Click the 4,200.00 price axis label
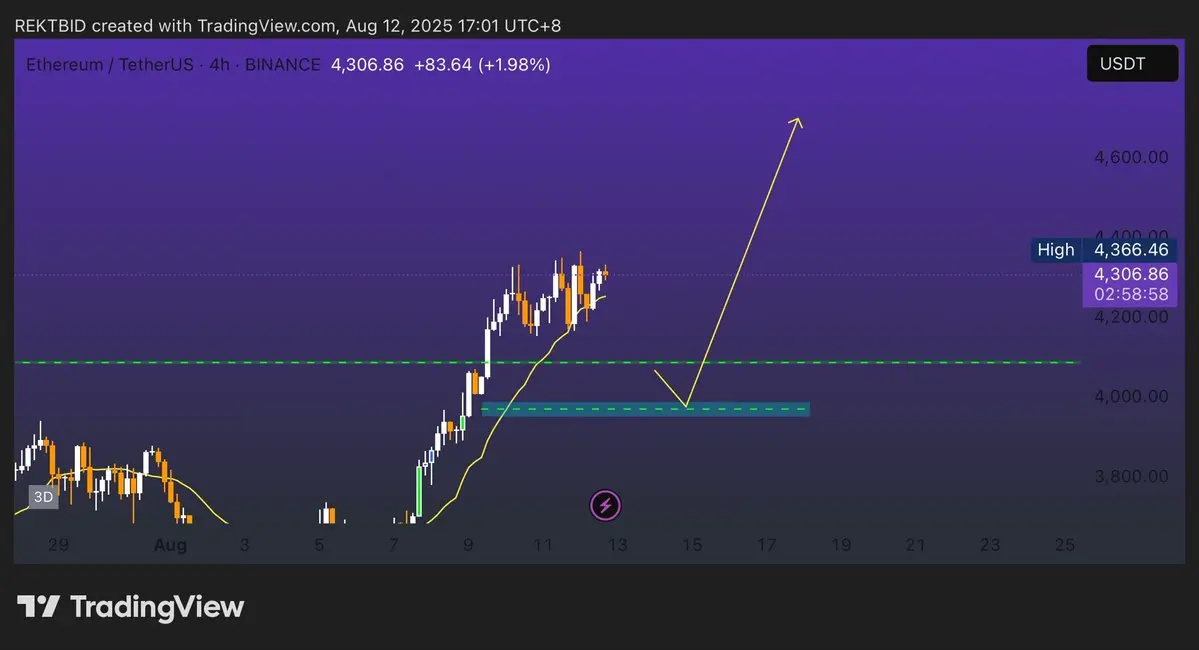 (x=1131, y=317)
